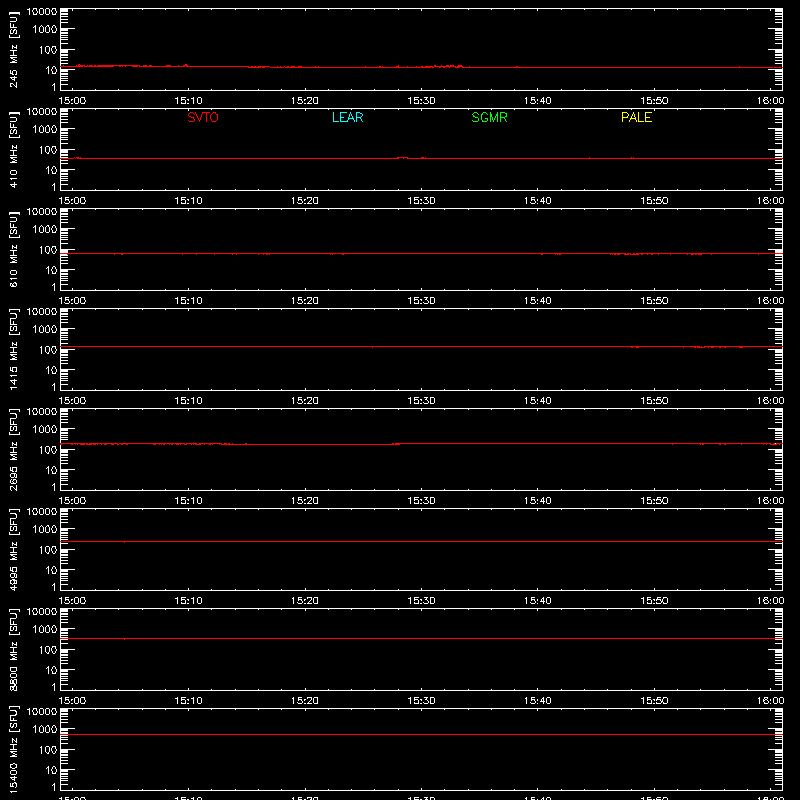Click 15:30 time label under 610 MHz plot
The height and width of the screenshot is (800, 800).
point(421,301)
